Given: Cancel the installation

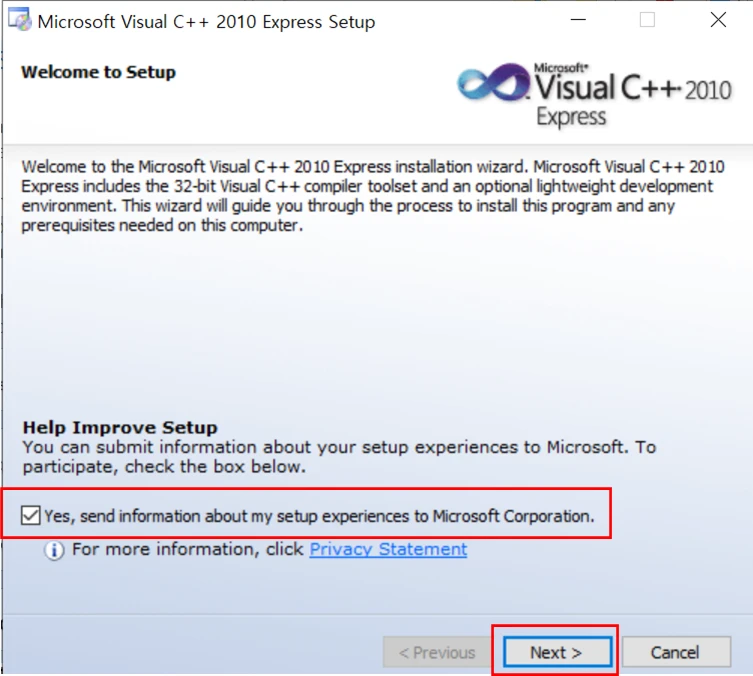Looking at the screenshot, I should pyautogui.click(x=675, y=652).
